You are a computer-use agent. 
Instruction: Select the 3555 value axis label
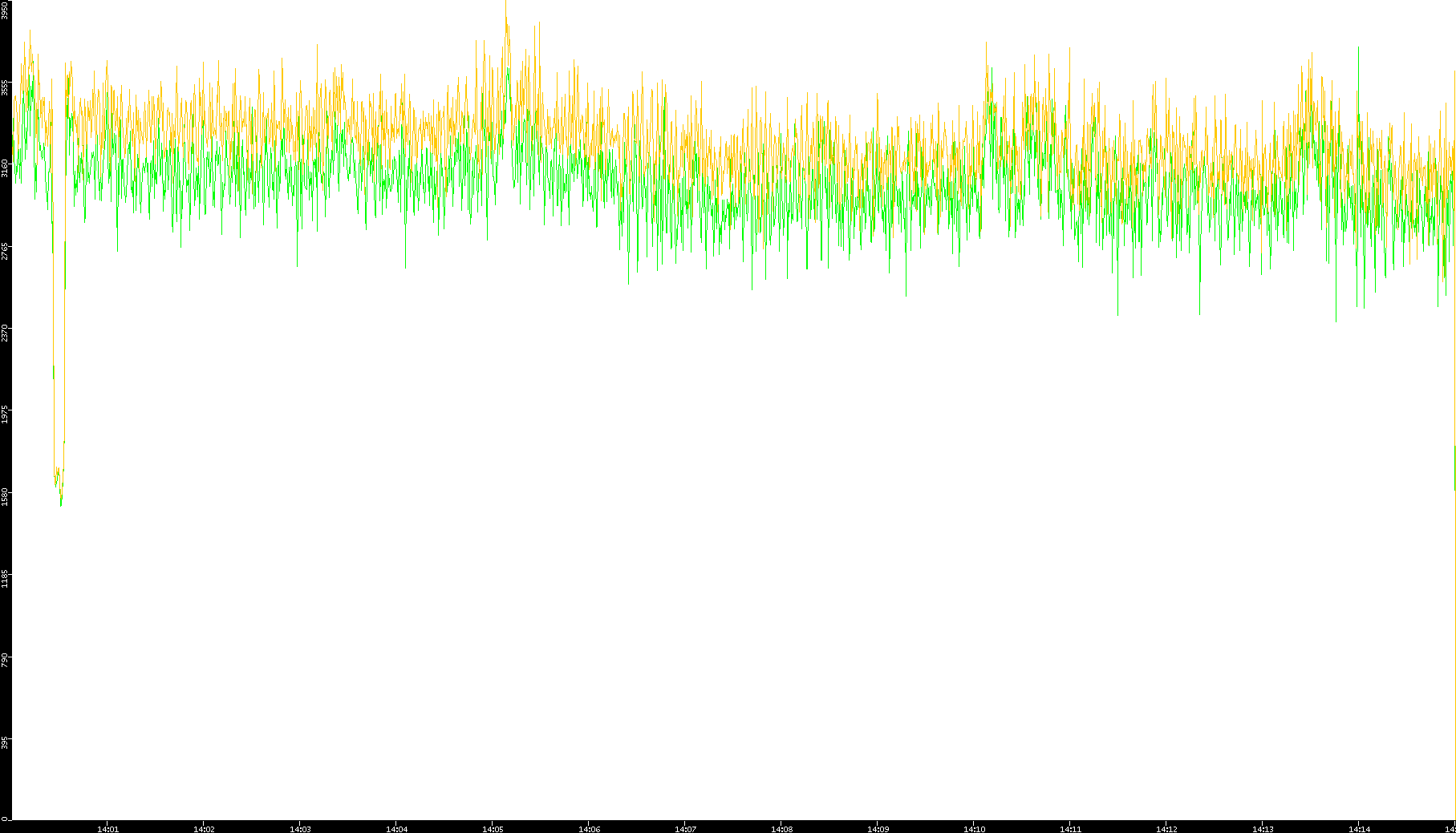pos(5,87)
